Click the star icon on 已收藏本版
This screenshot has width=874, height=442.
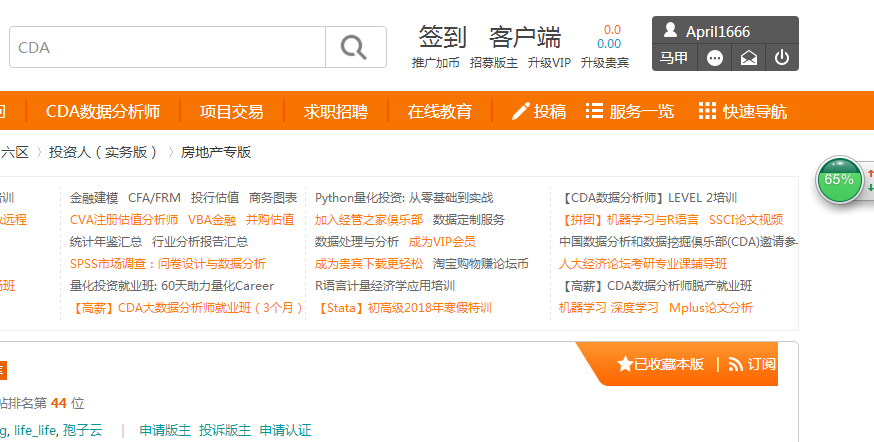point(625,365)
